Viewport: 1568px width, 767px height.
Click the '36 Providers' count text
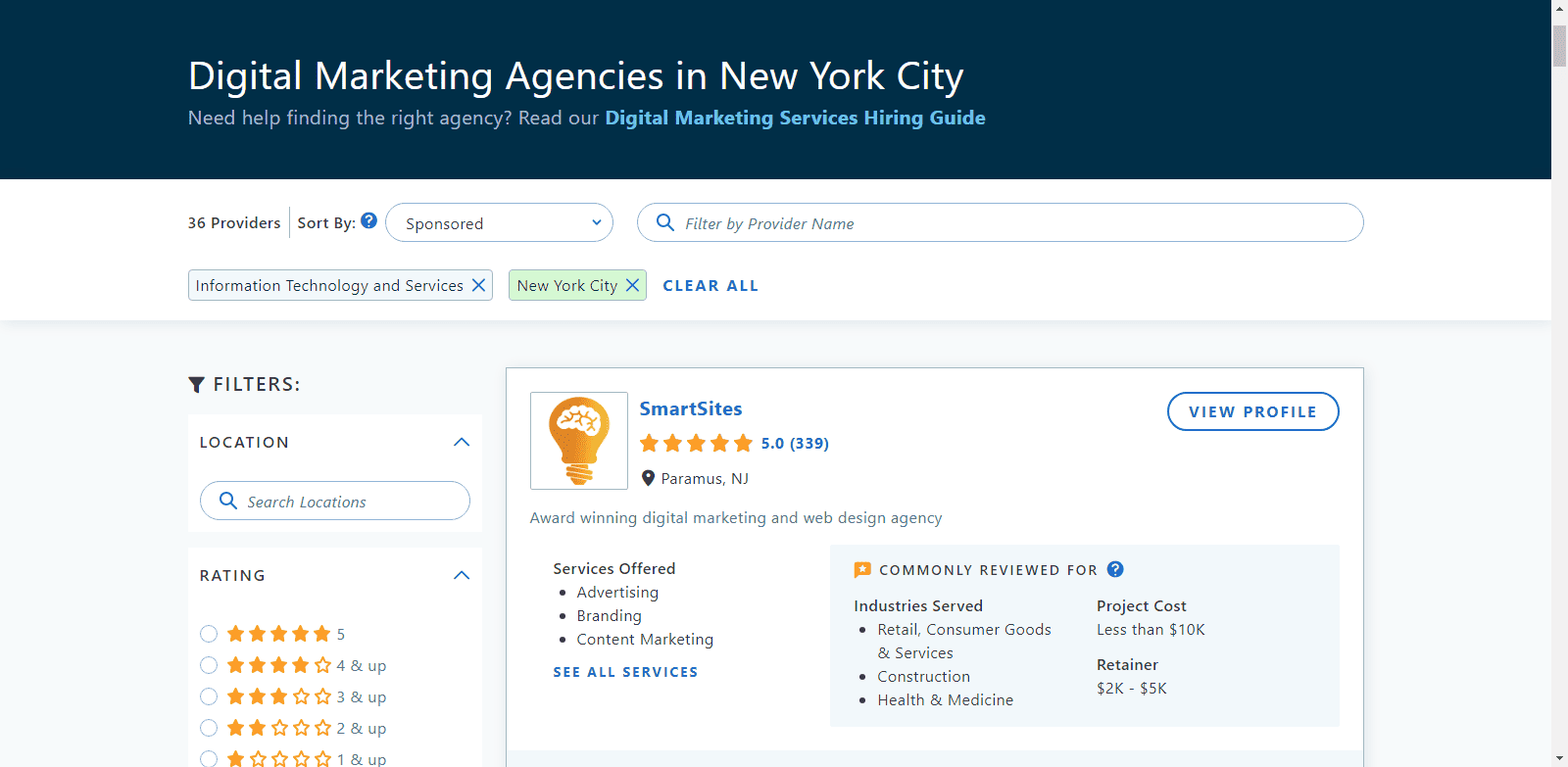click(234, 222)
